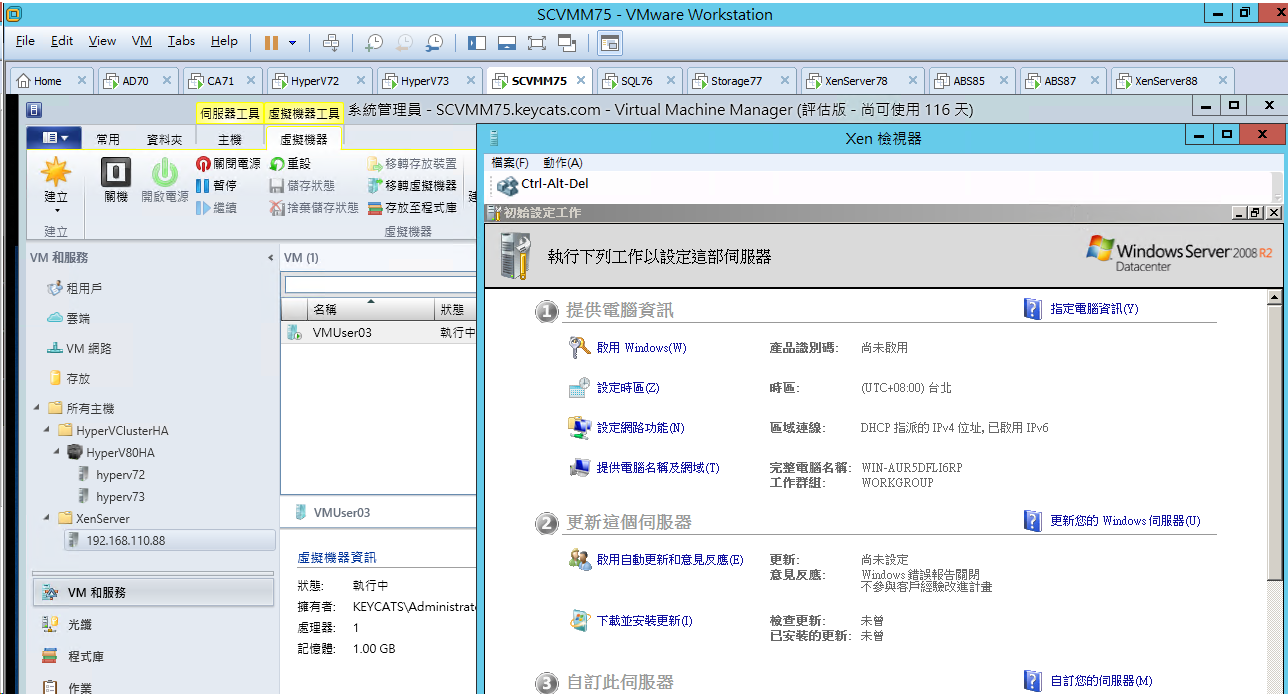
Task: Collapse the VM 和服務 navigation pane arrow
Action: click(271, 258)
